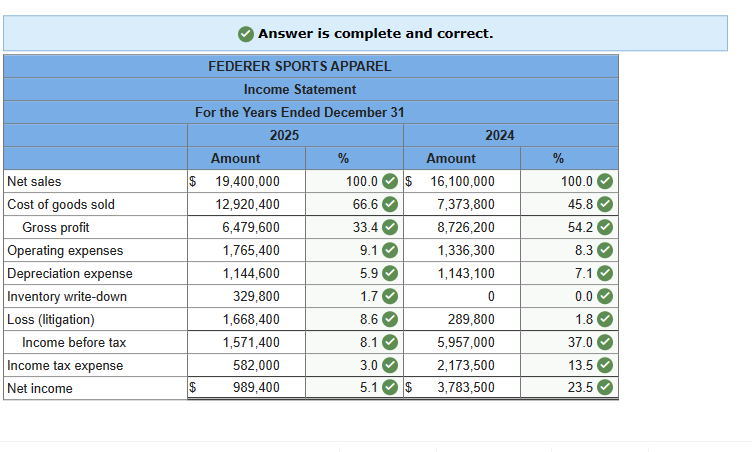Click the 3,783,500 amount cell
The height and width of the screenshot is (452, 752).
(x=462, y=387)
